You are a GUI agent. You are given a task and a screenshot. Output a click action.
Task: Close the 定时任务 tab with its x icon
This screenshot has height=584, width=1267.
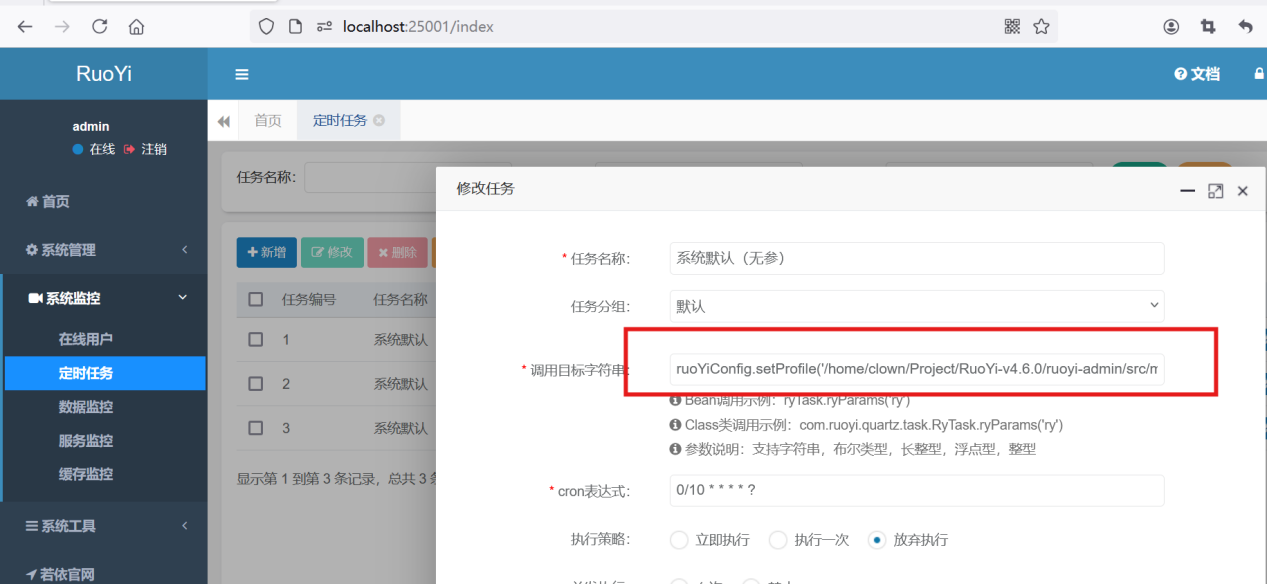click(x=379, y=120)
